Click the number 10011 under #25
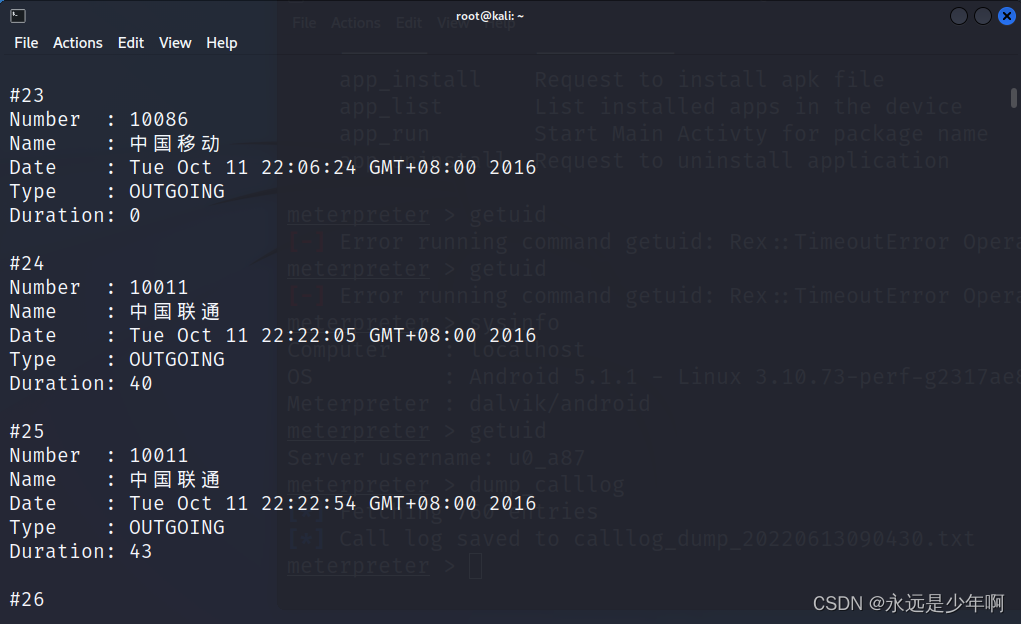Viewport: 1021px width, 624px height. click(x=158, y=456)
